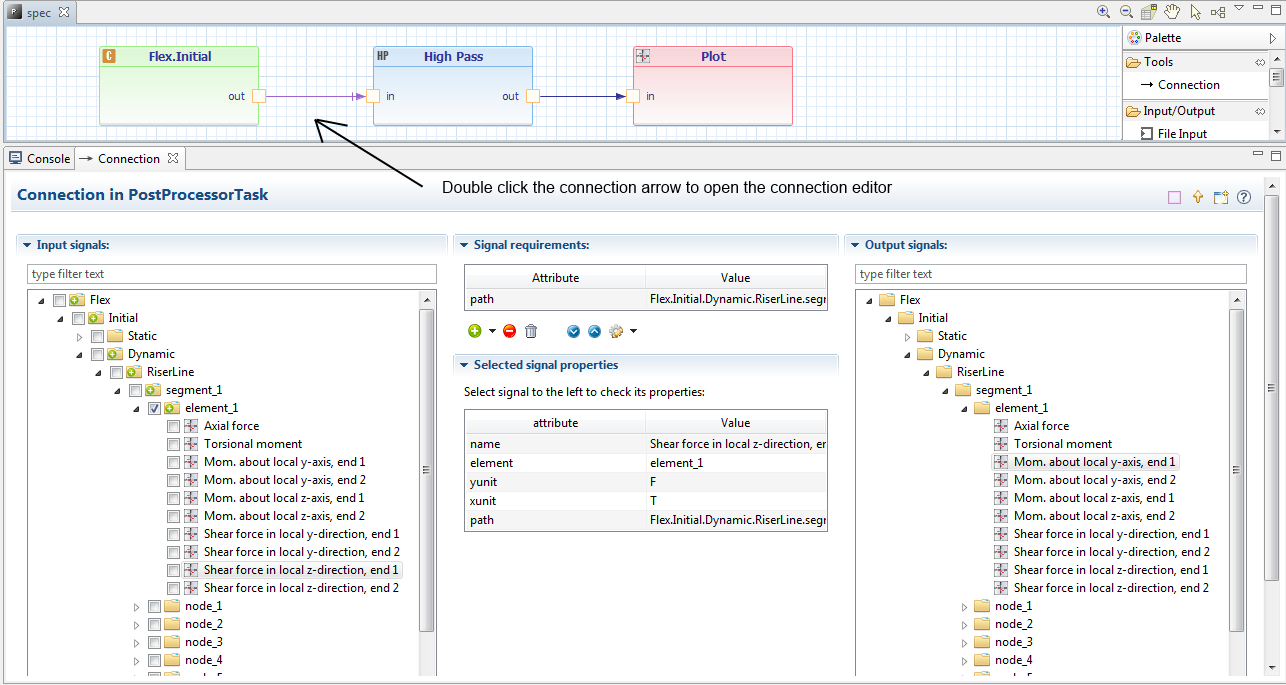
Task: Click the trash can delete icon
Action: tap(531, 331)
